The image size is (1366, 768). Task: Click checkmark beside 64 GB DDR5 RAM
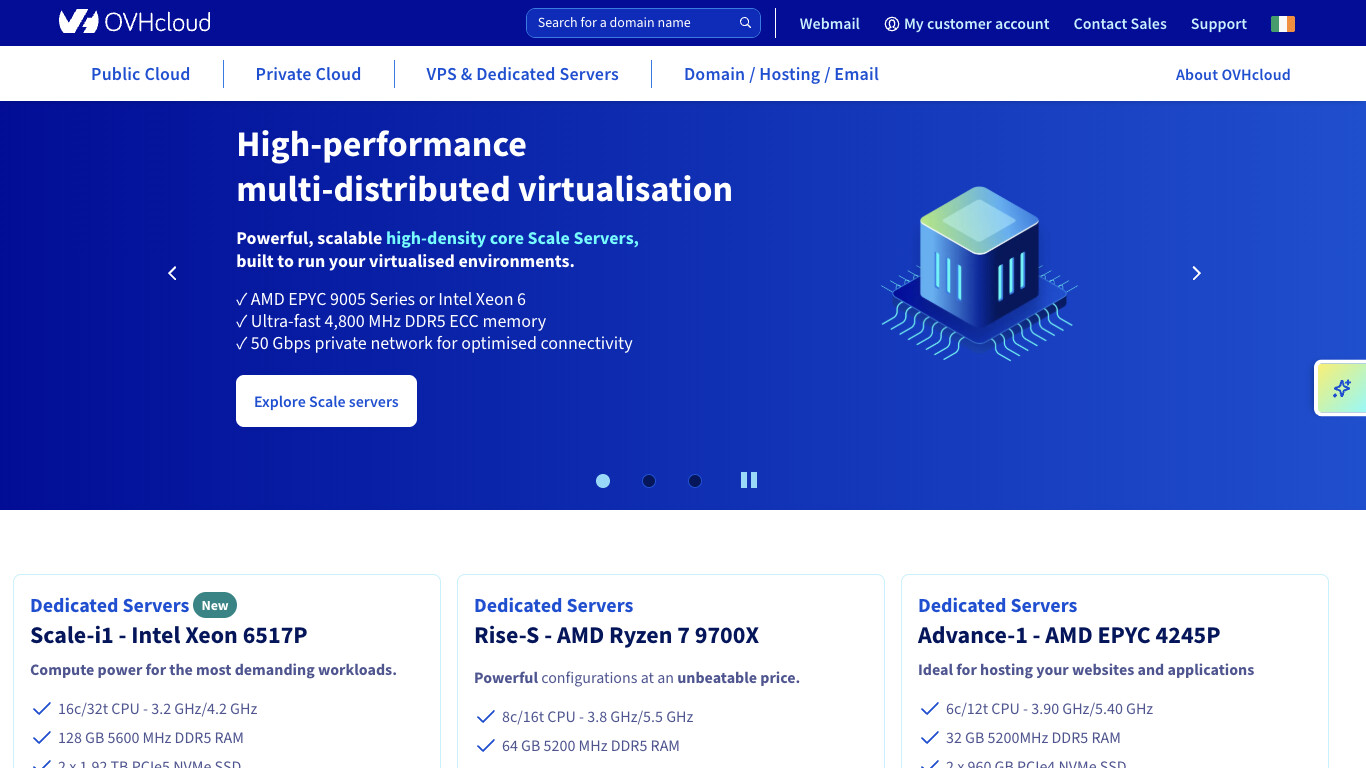point(485,746)
